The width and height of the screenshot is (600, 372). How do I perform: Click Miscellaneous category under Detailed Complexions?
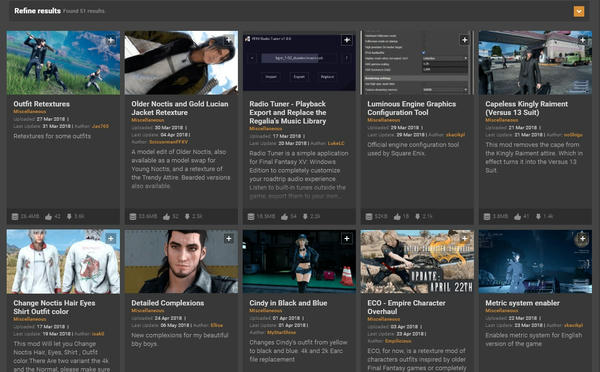147,310
